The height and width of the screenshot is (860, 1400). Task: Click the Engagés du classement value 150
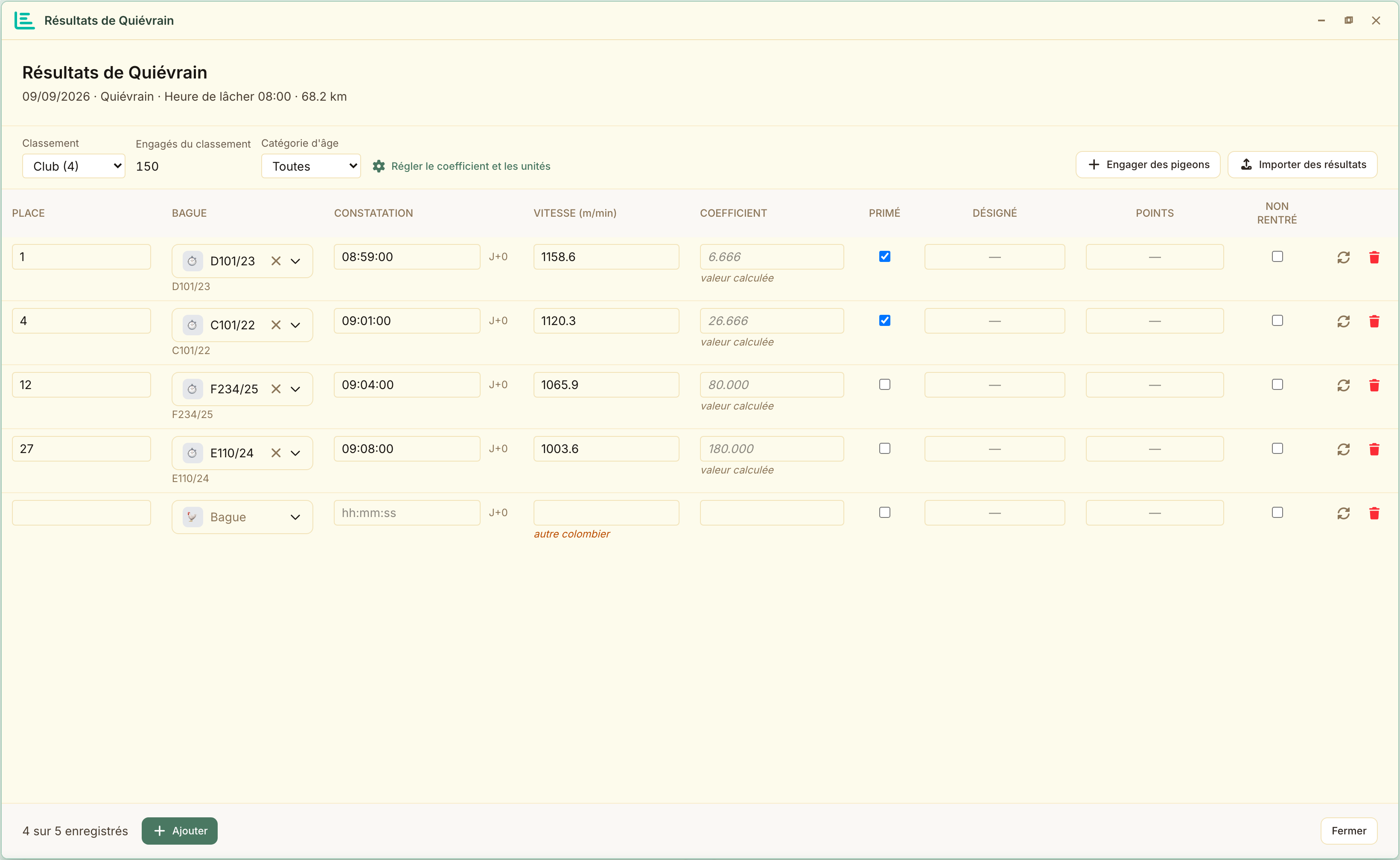click(x=147, y=166)
